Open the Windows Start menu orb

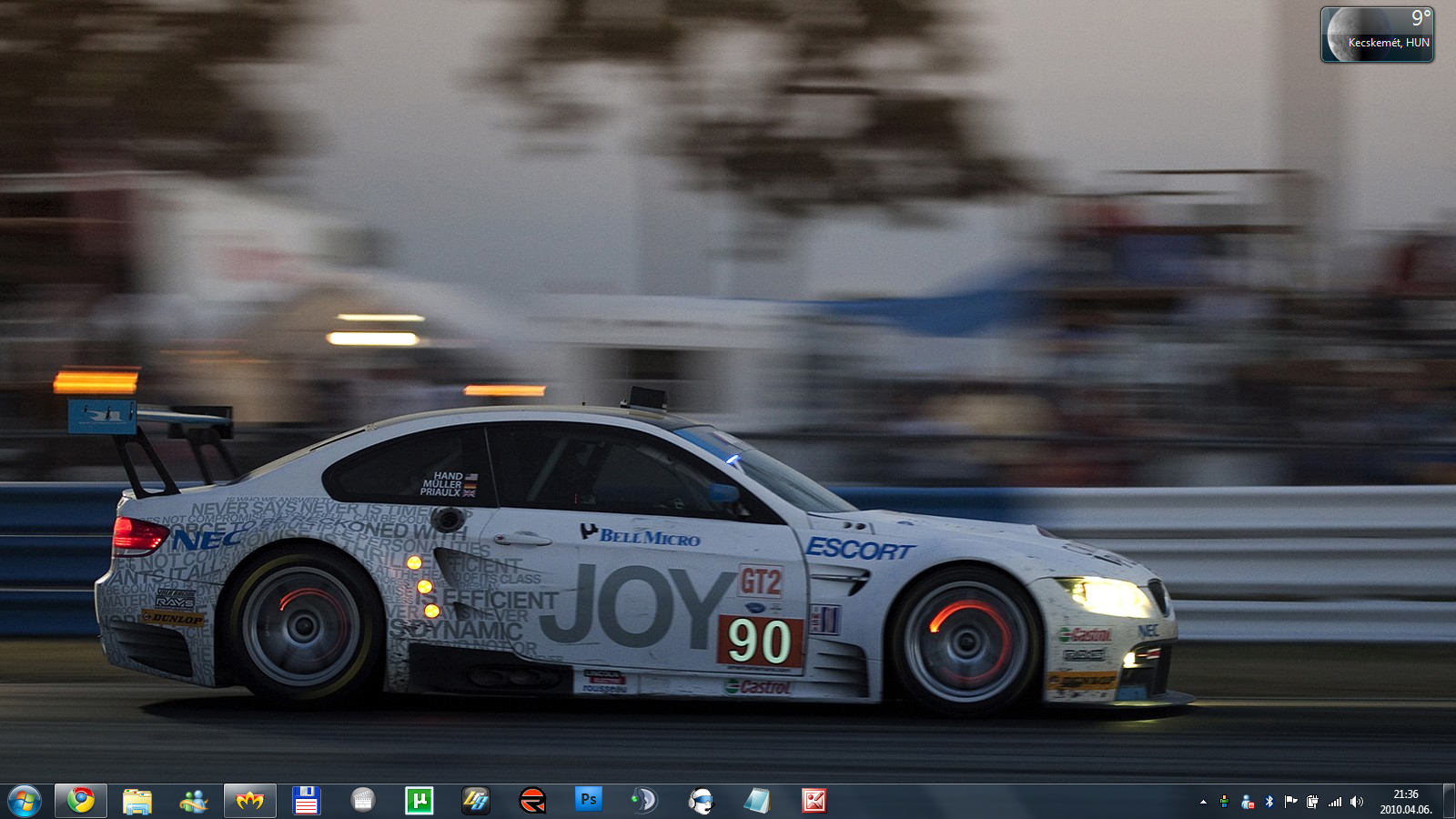(x=25, y=801)
